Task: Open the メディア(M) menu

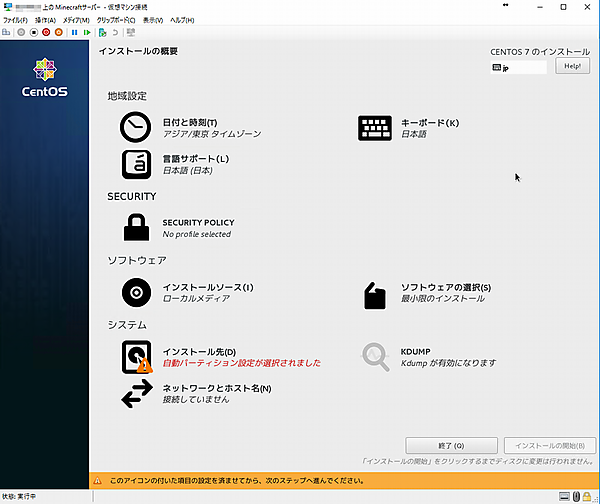Action: point(76,20)
